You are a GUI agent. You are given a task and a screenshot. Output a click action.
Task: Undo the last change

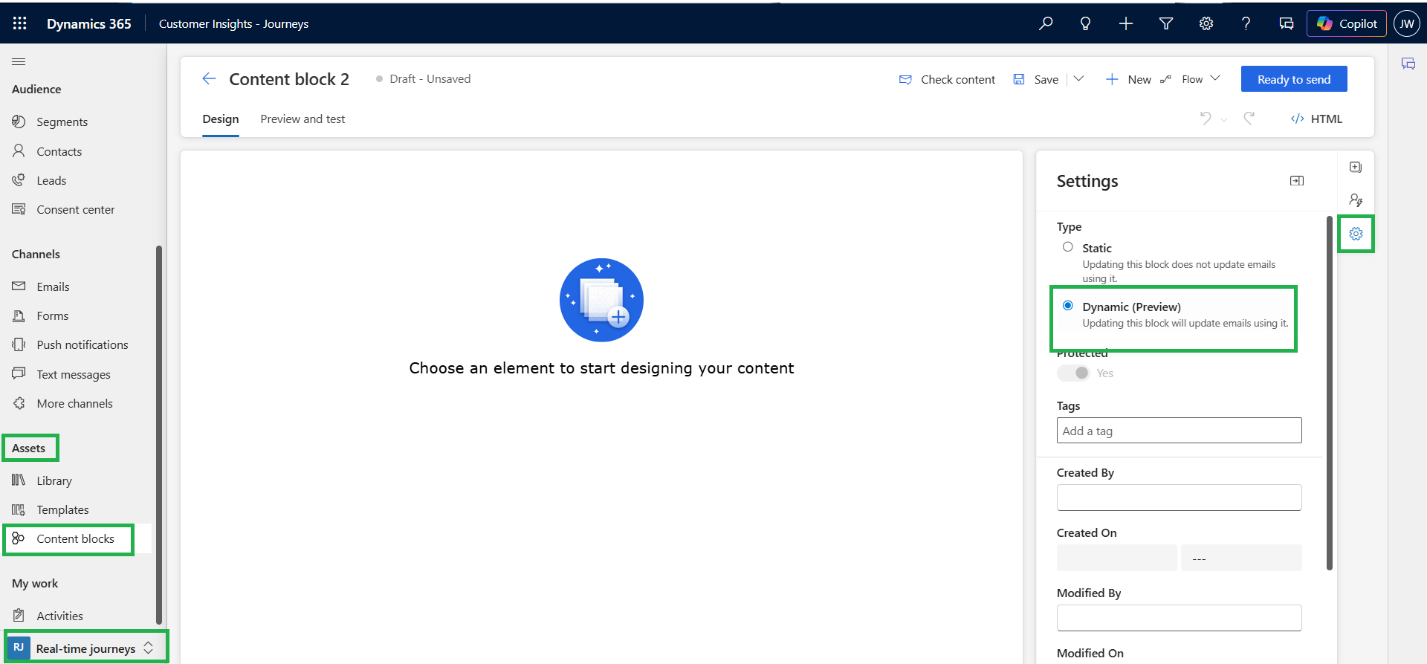pos(1206,119)
